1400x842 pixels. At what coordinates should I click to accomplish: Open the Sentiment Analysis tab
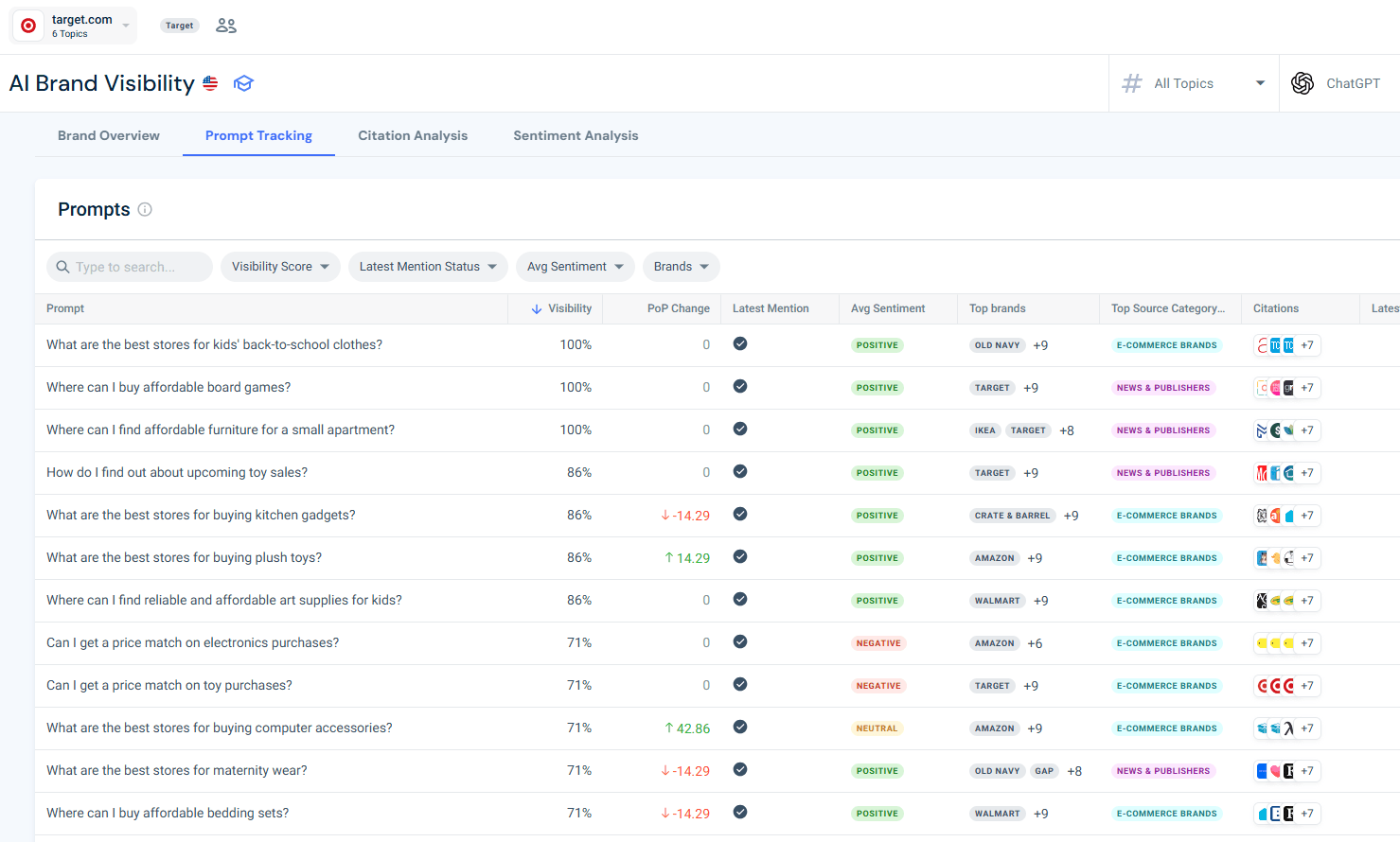point(576,135)
